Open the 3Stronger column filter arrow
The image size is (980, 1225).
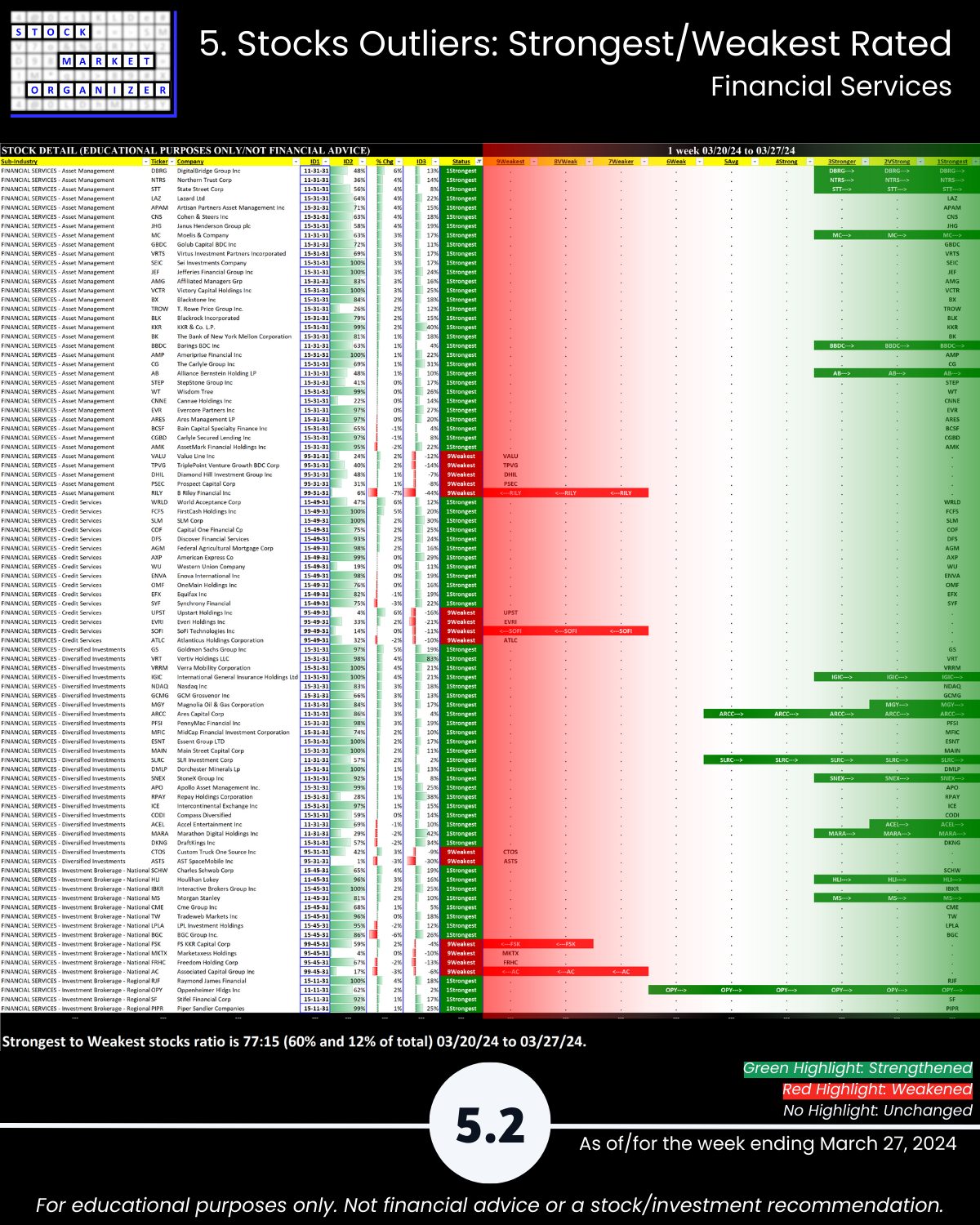pos(866,162)
